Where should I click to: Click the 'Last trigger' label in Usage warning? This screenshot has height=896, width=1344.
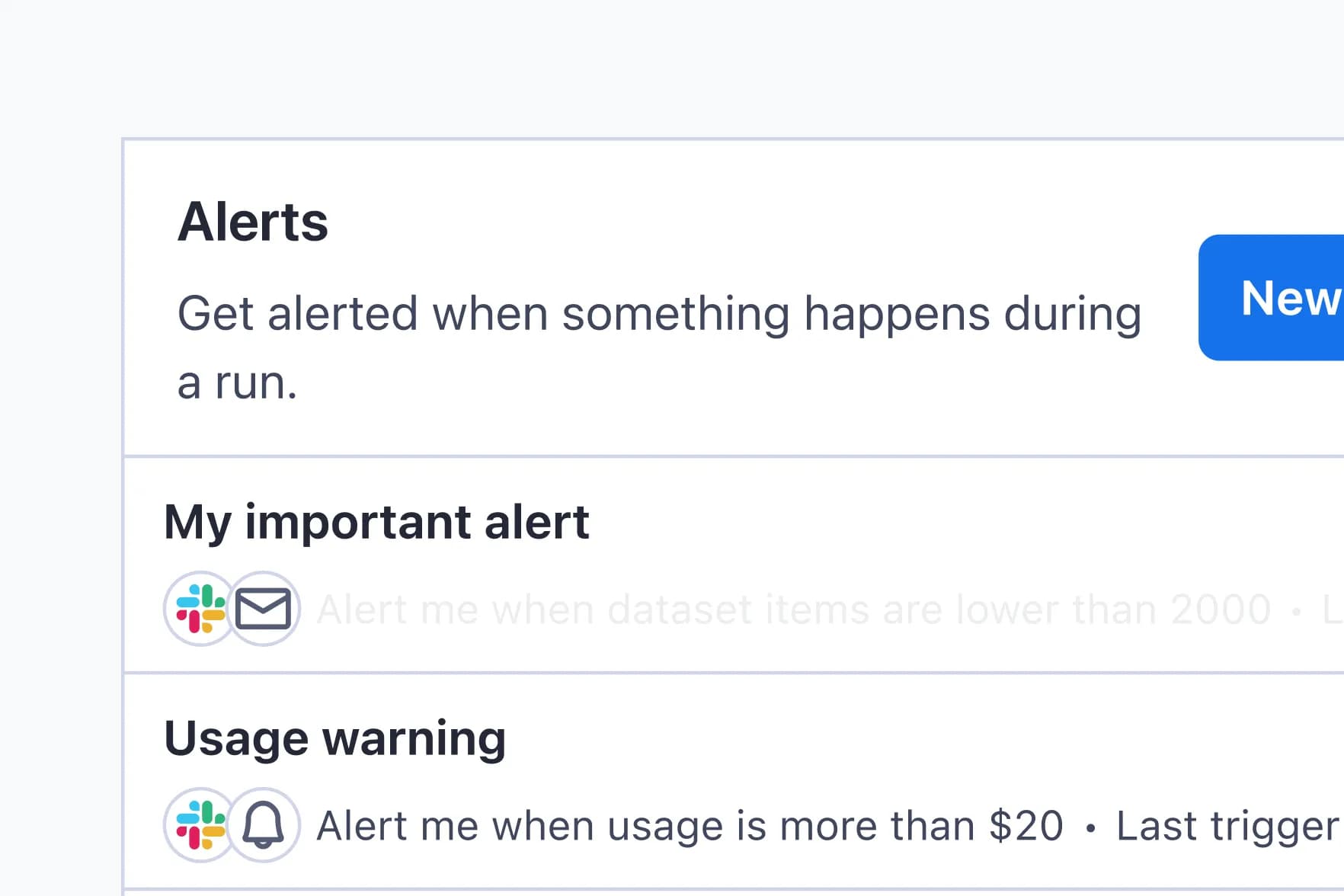(1227, 826)
